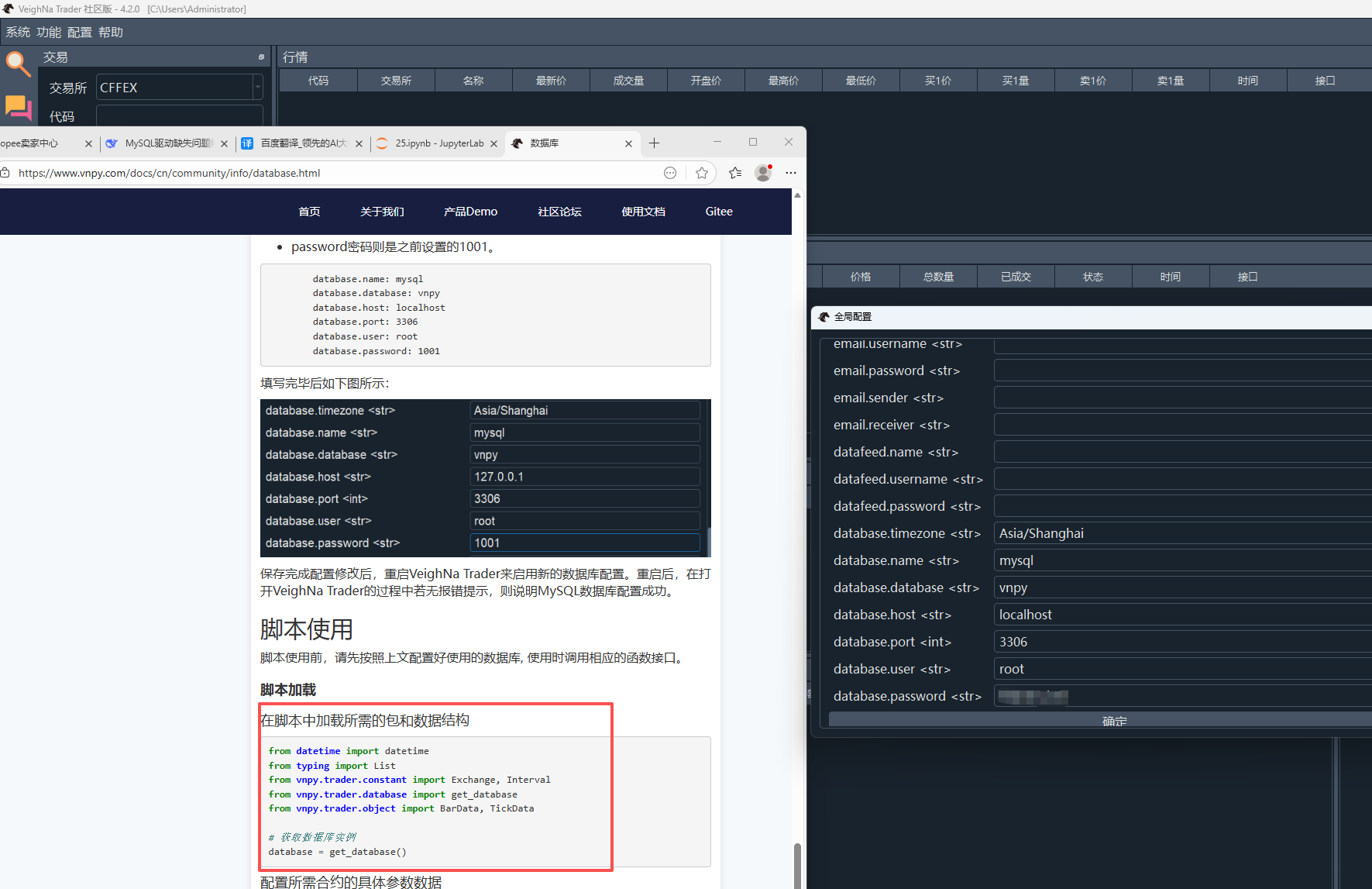The height and width of the screenshot is (889, 1372).
Task: Open the 配置 menu in VeighNa Trader
Action: [79, 33]
